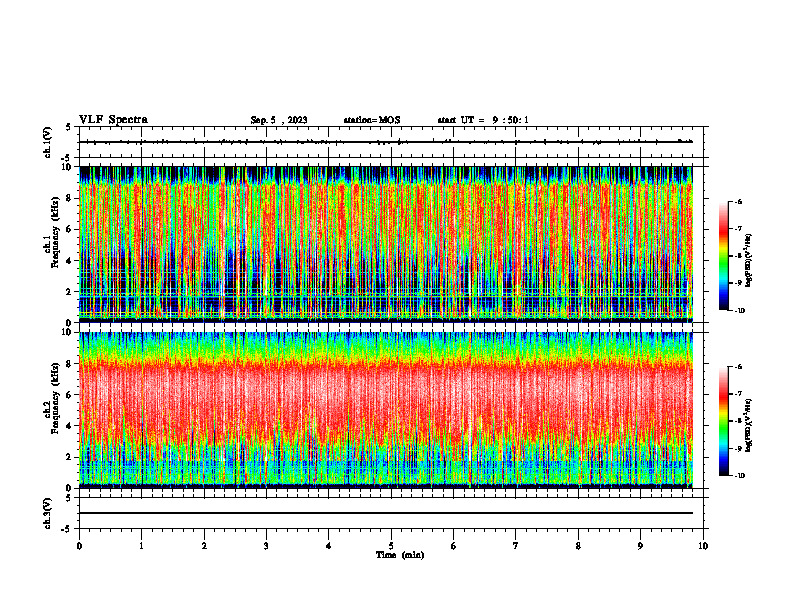Click the "start UT = 9 : 50: 1" text

point(483,120)
